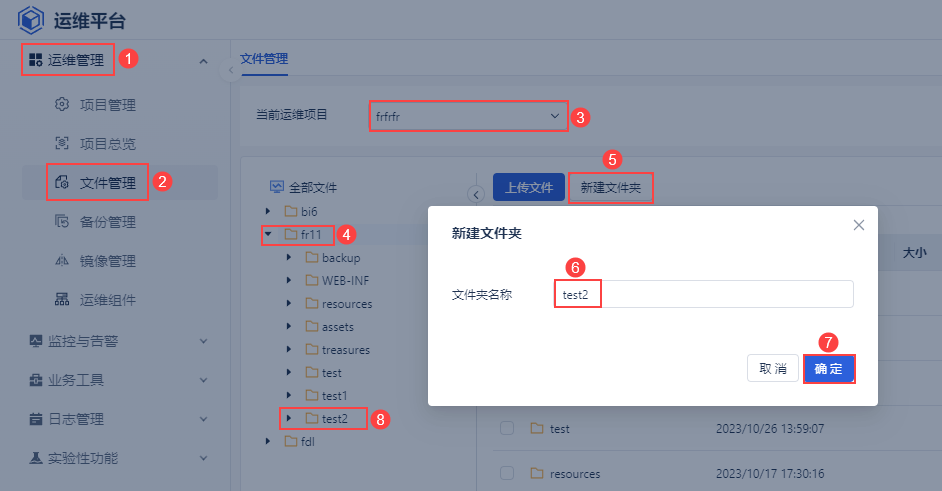Collapse the file tree panel arrow
The width and height of the screenshot is (942, 491).
point(476,194)
